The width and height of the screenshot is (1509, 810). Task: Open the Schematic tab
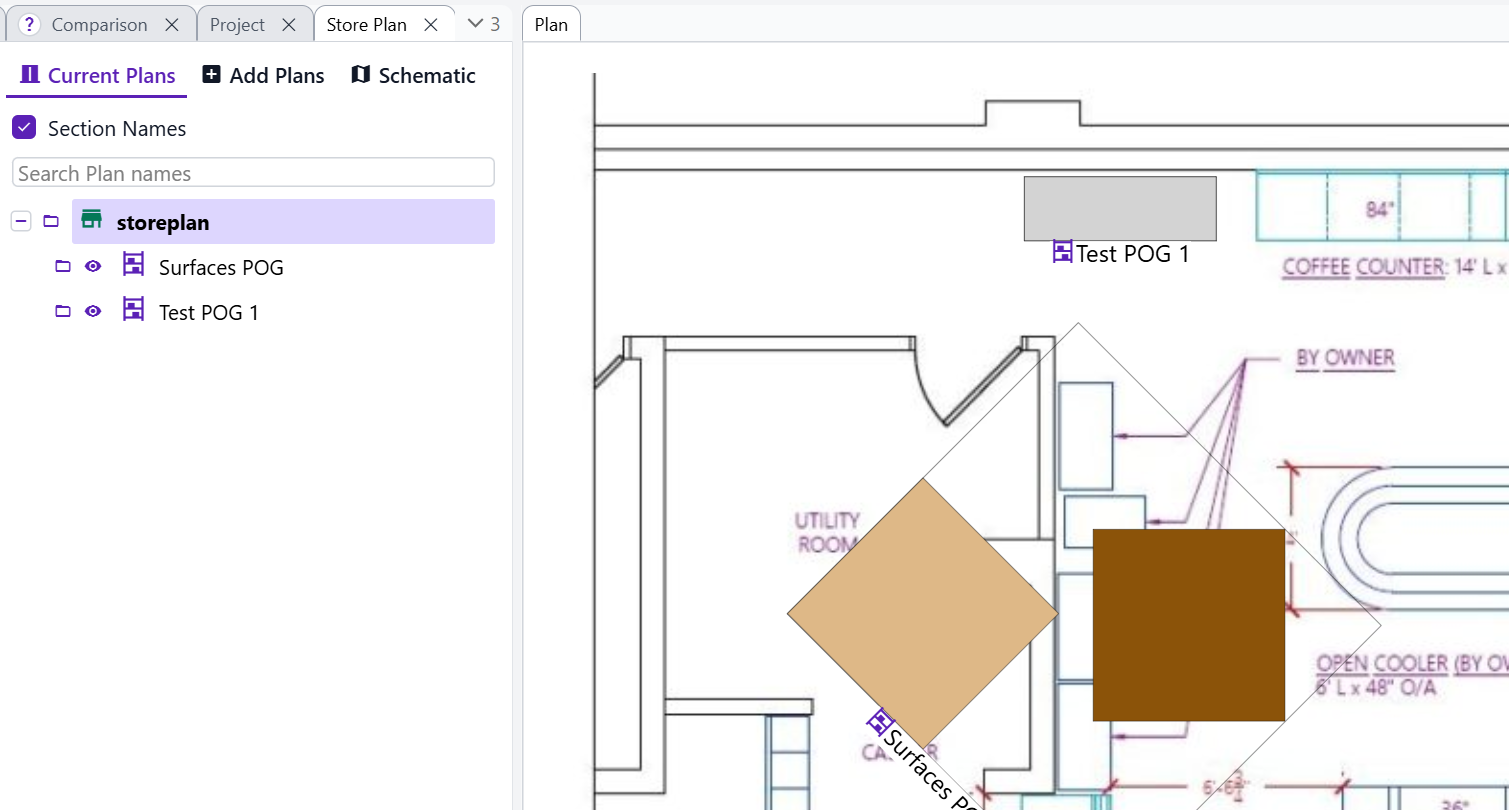pos(413,76)
